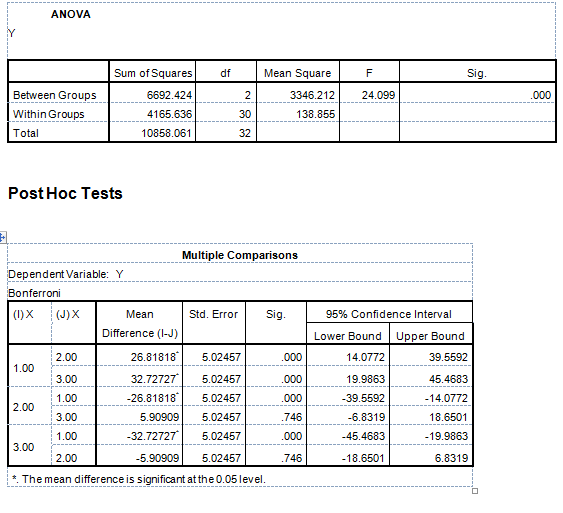Click the table move handle icon
Viewport: 563px width, 513px height.
[3, 237]
